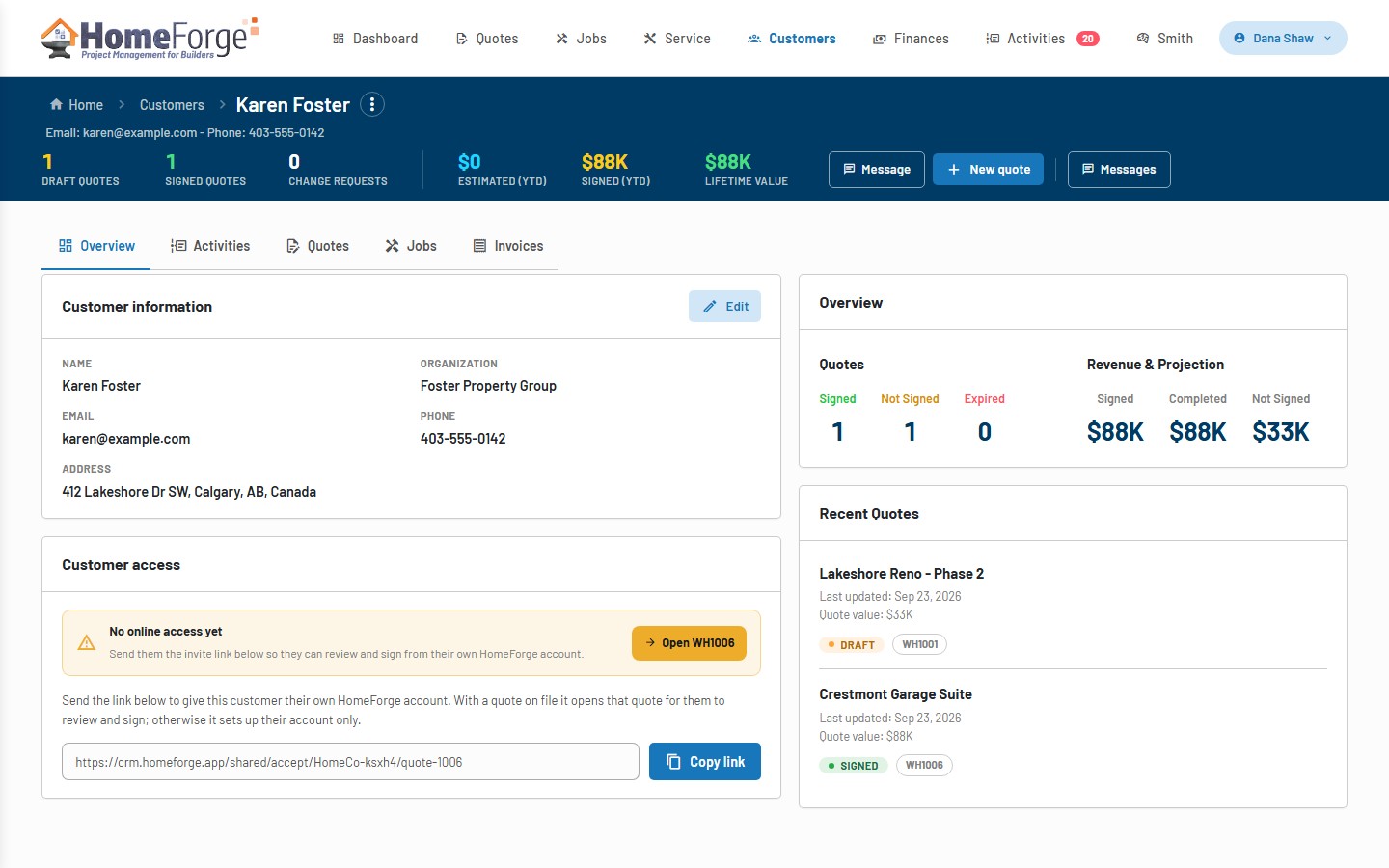Go to Quotes in top navigation

pos(487,39)
